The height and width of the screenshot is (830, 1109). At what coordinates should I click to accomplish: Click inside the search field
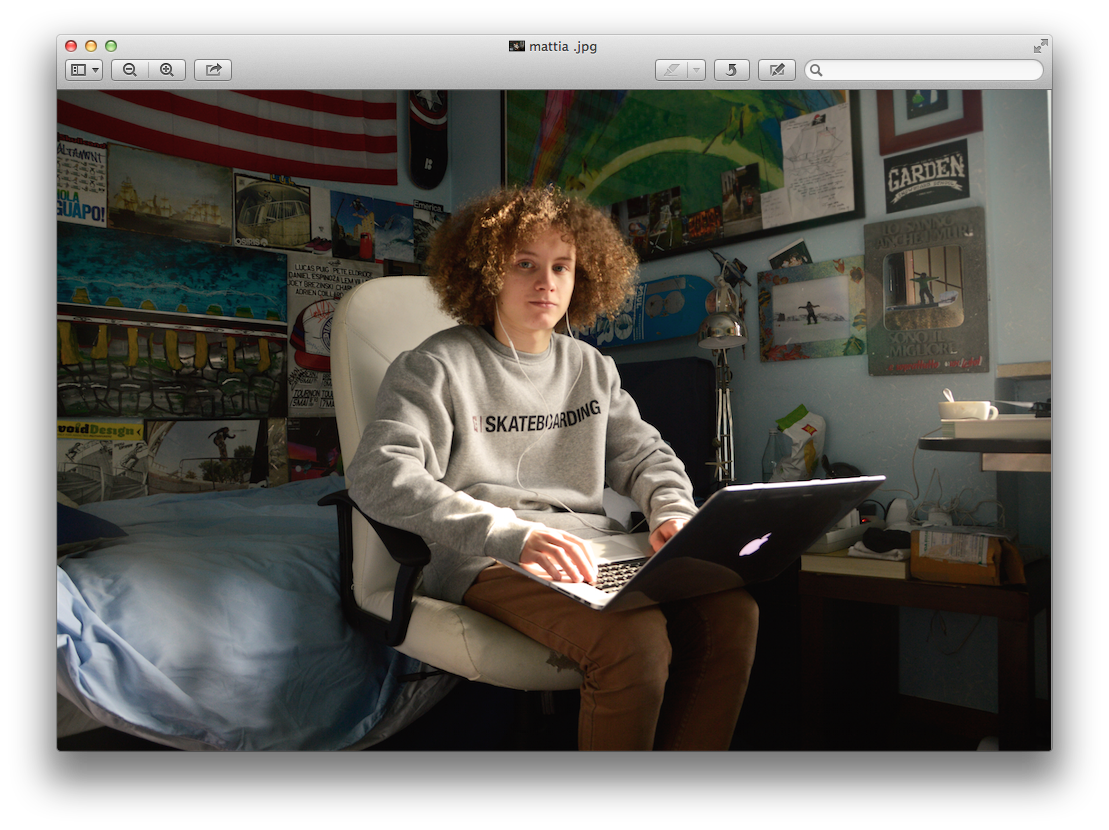(930, 70)
